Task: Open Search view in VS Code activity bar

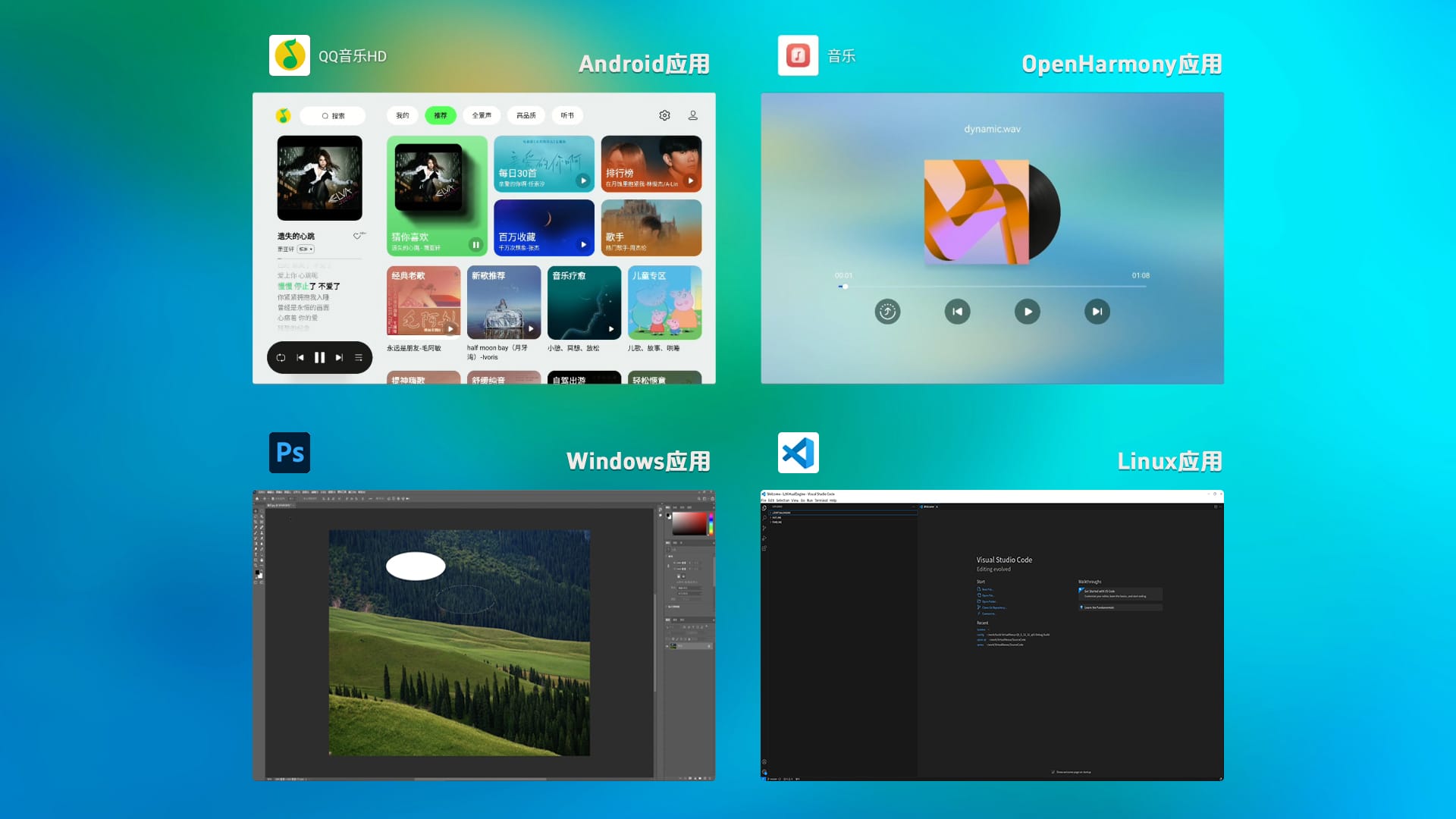Action: coord(764,518)
